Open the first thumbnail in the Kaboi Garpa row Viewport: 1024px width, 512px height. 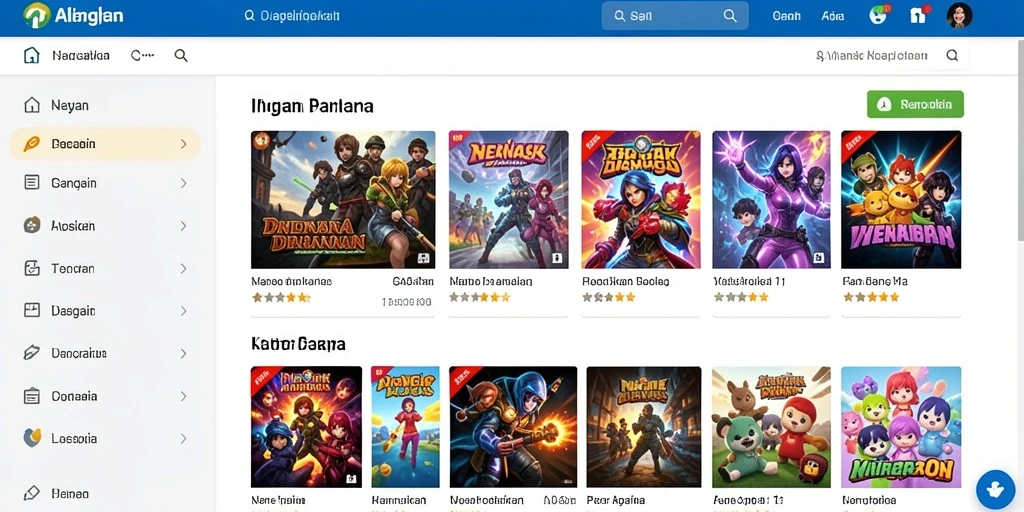(x=306, y=427)
